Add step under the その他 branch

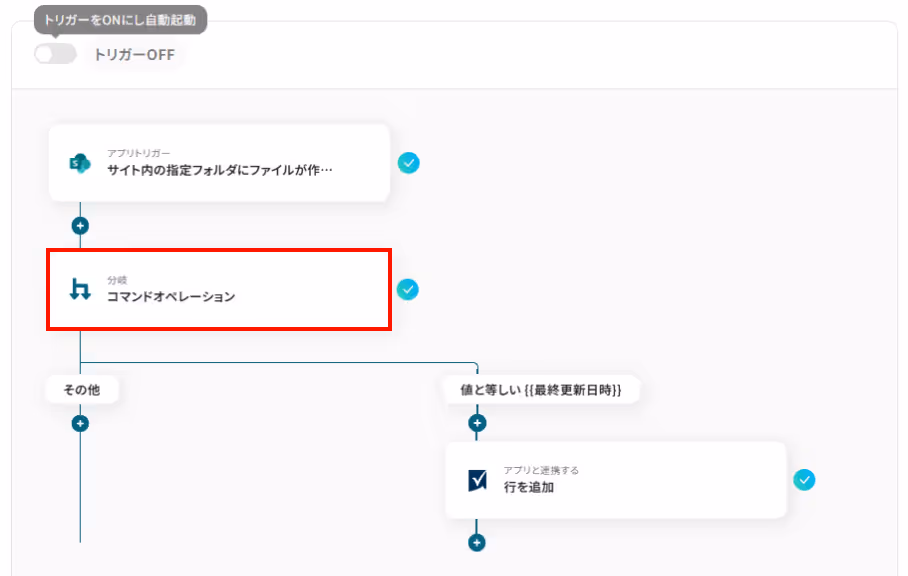[80, 423]
